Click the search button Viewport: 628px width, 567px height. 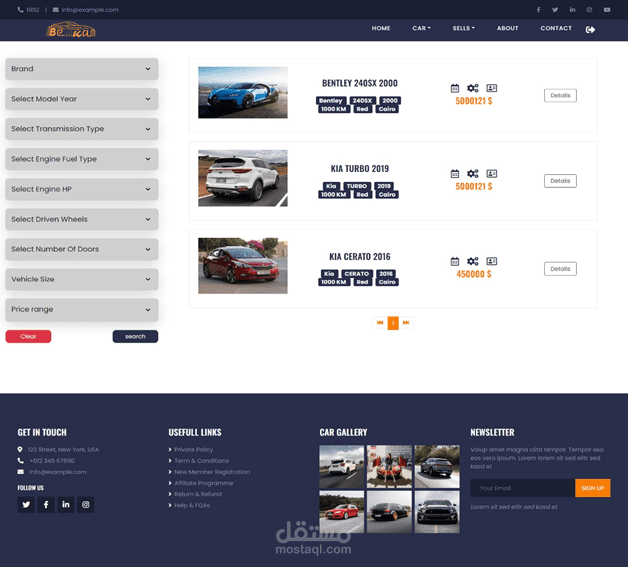[135, 336]
